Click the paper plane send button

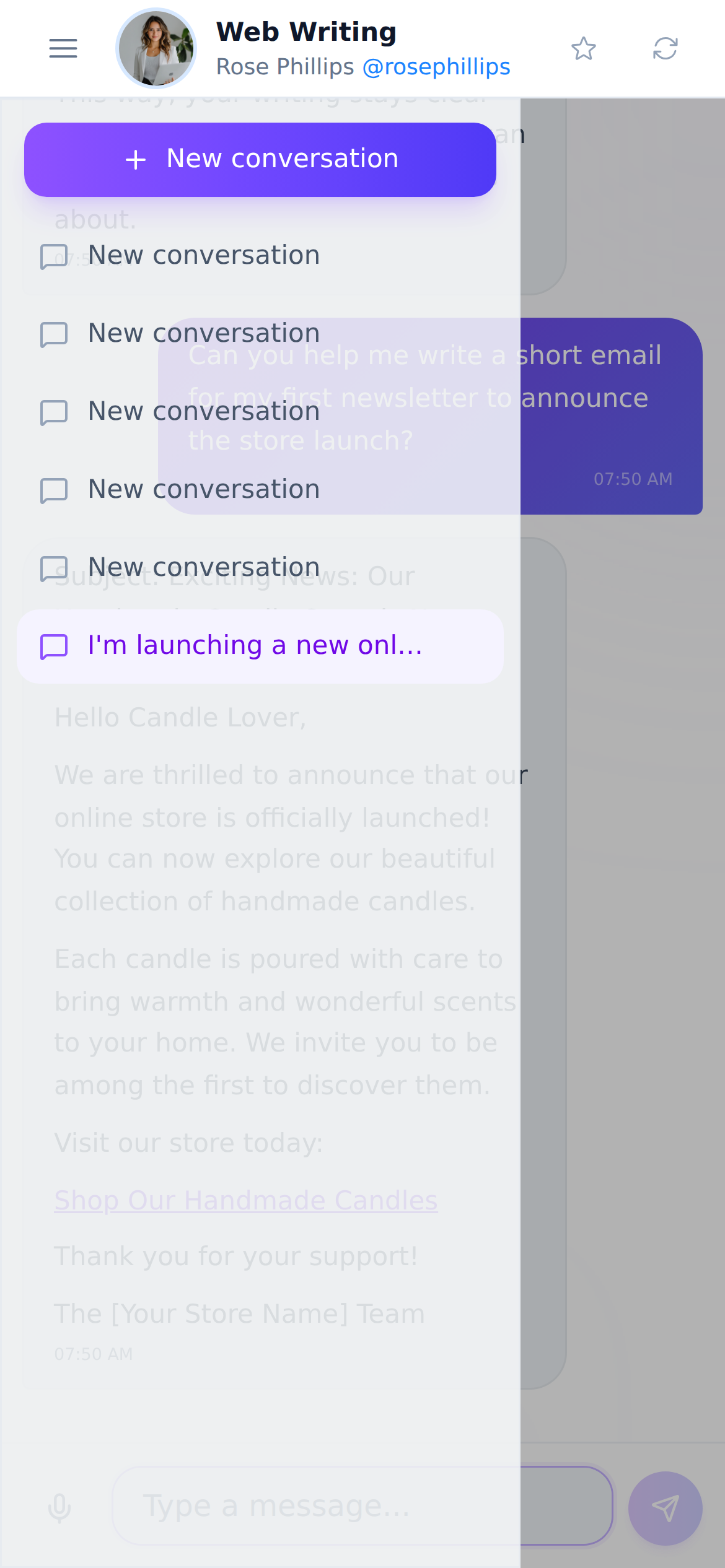[x=666, y=1509]
